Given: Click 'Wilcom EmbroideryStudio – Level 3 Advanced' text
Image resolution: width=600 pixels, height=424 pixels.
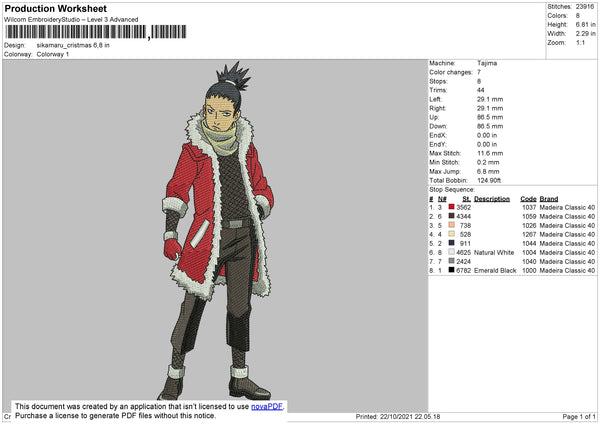Looking at the screenshot, I should pyautogui.click(x=71, y=20).
